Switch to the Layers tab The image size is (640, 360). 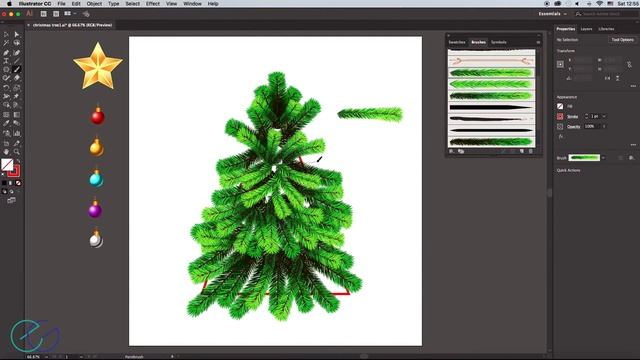tap(586, 29)
